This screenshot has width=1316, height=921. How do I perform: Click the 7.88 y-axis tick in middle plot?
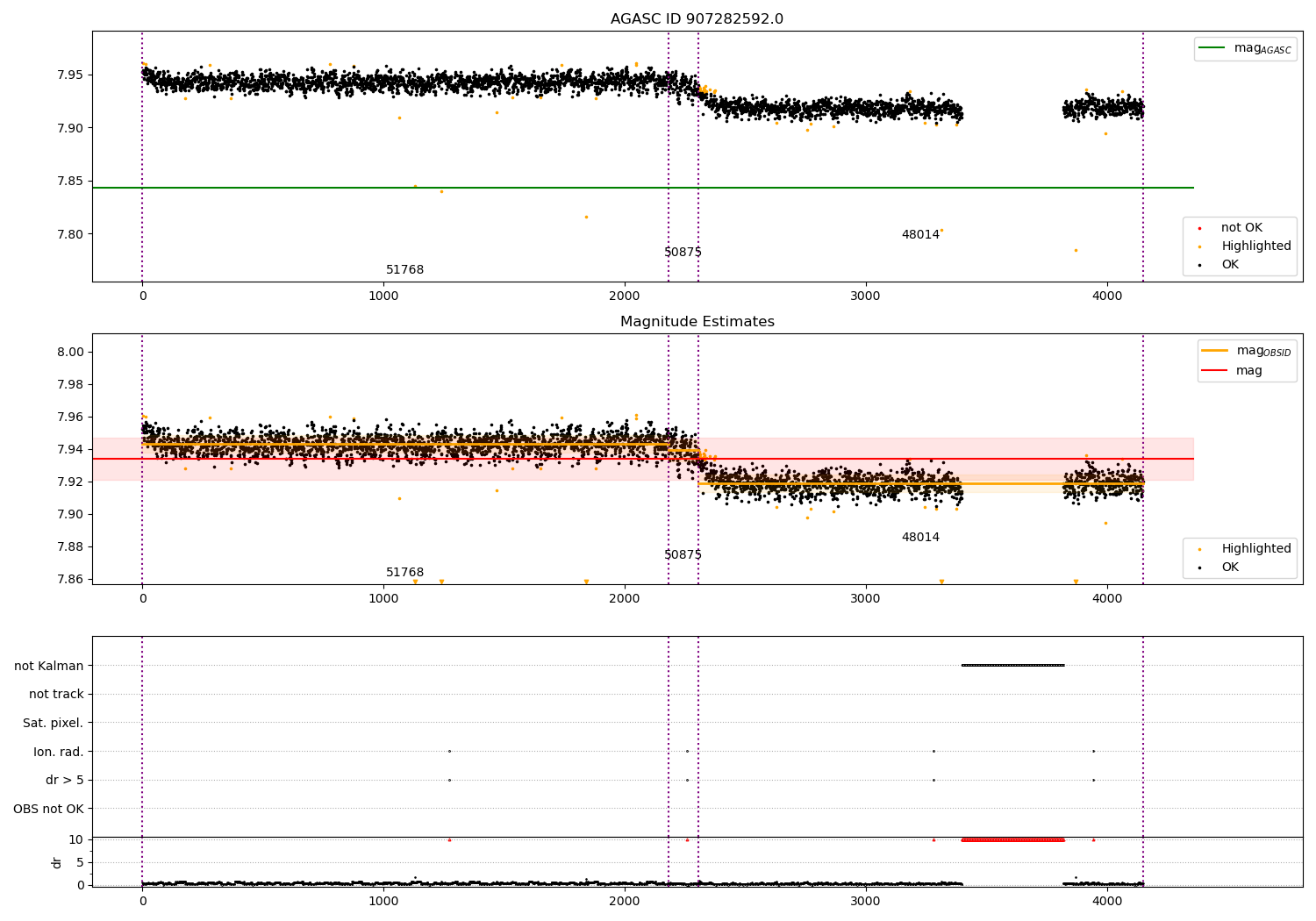71,546
